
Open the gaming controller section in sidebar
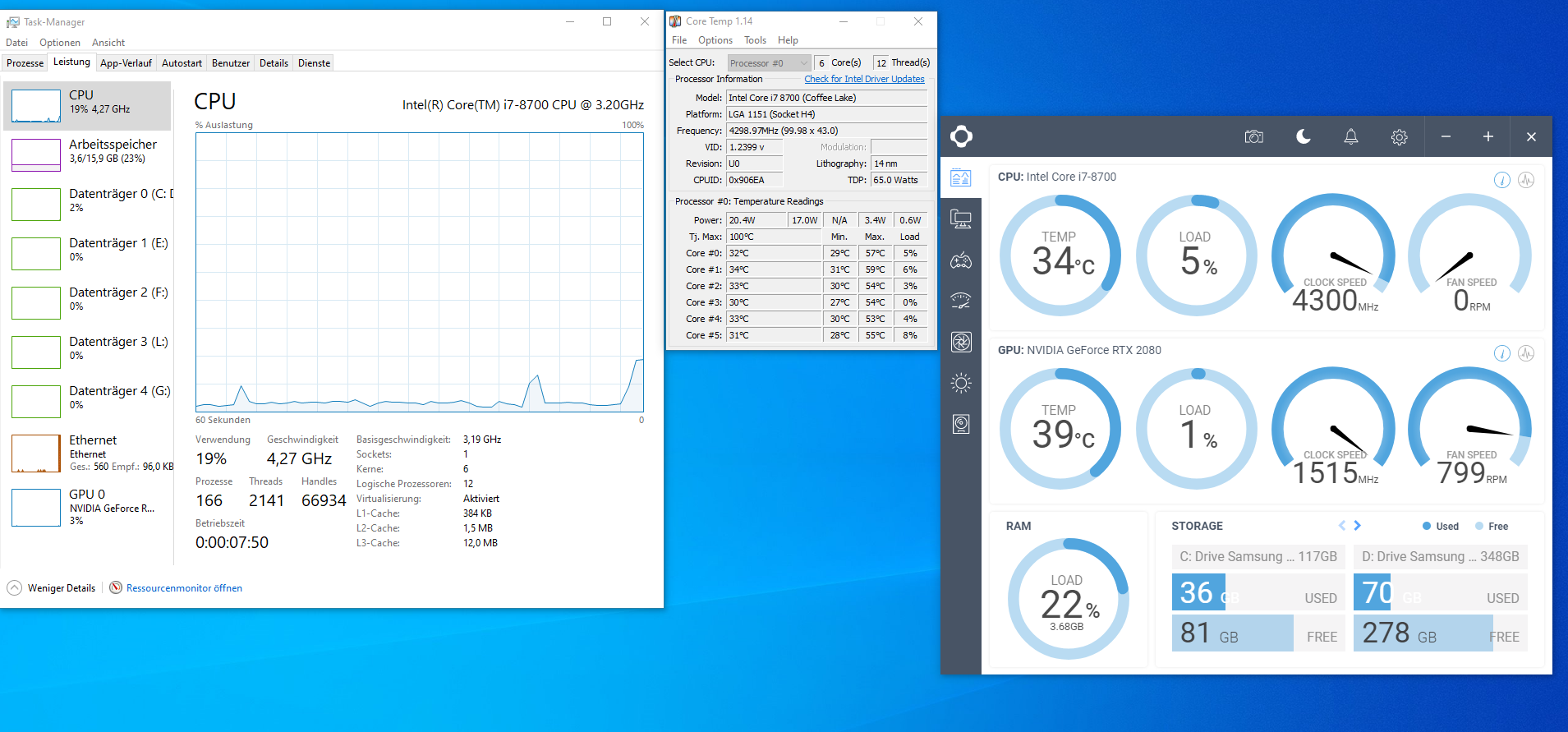pyautogui.click(x=961, y=261)
